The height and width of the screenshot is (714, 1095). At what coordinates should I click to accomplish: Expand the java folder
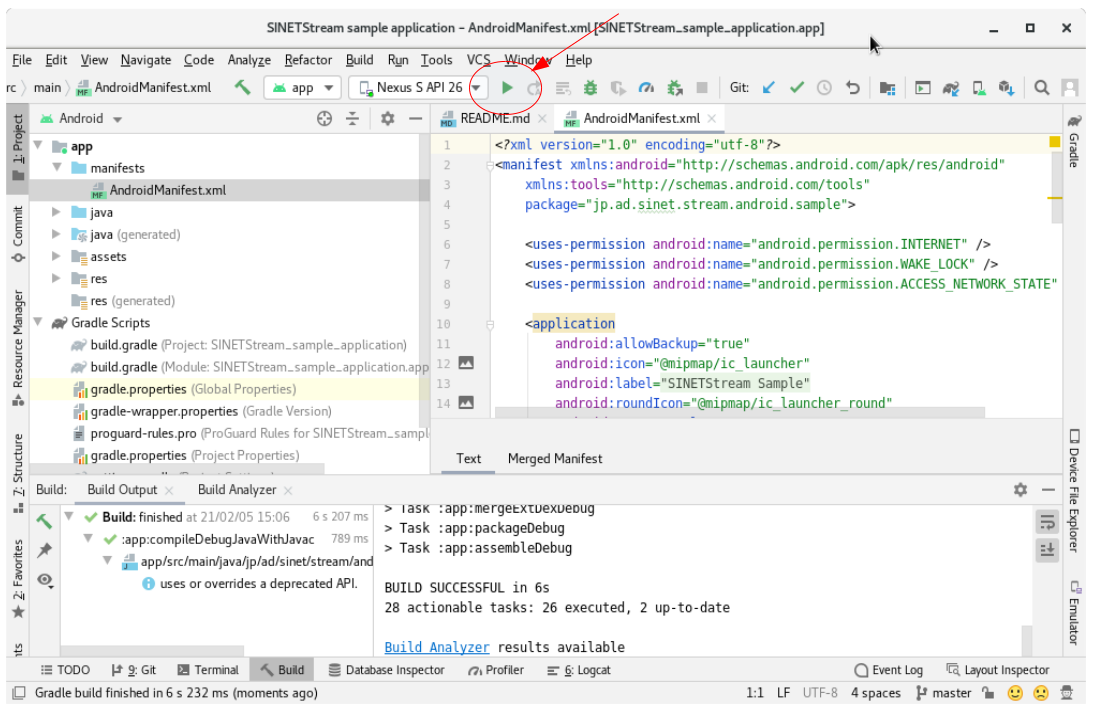tap(57, 212)
